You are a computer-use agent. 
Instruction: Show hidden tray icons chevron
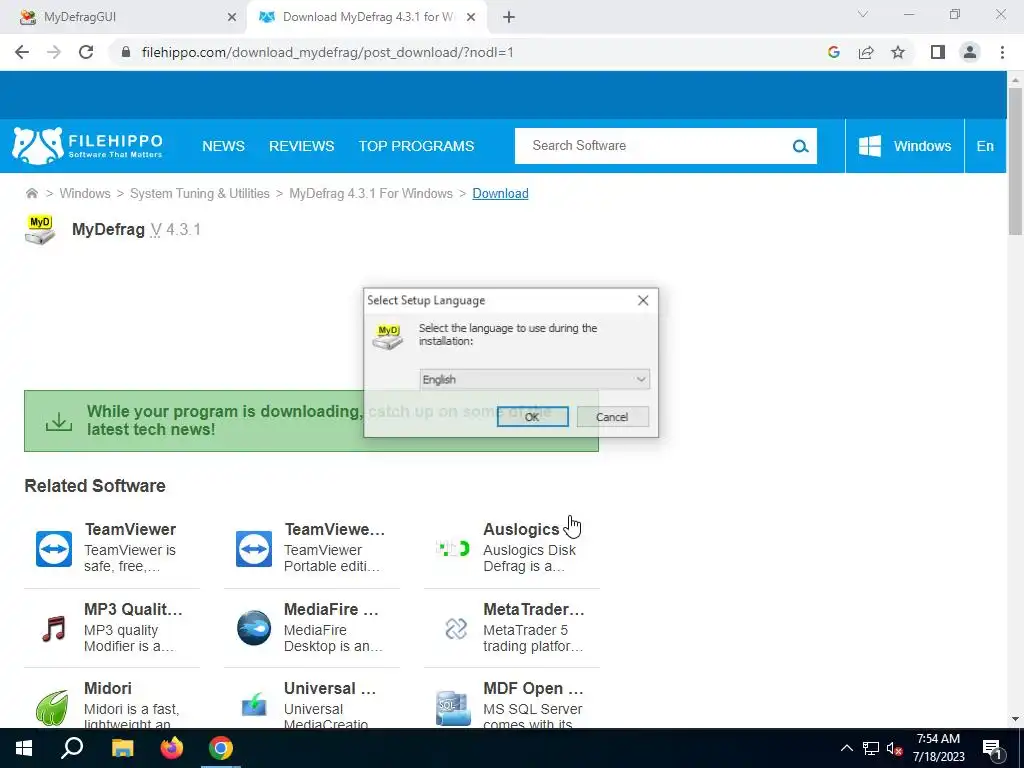pyautogui.click(x=846, y=748)
